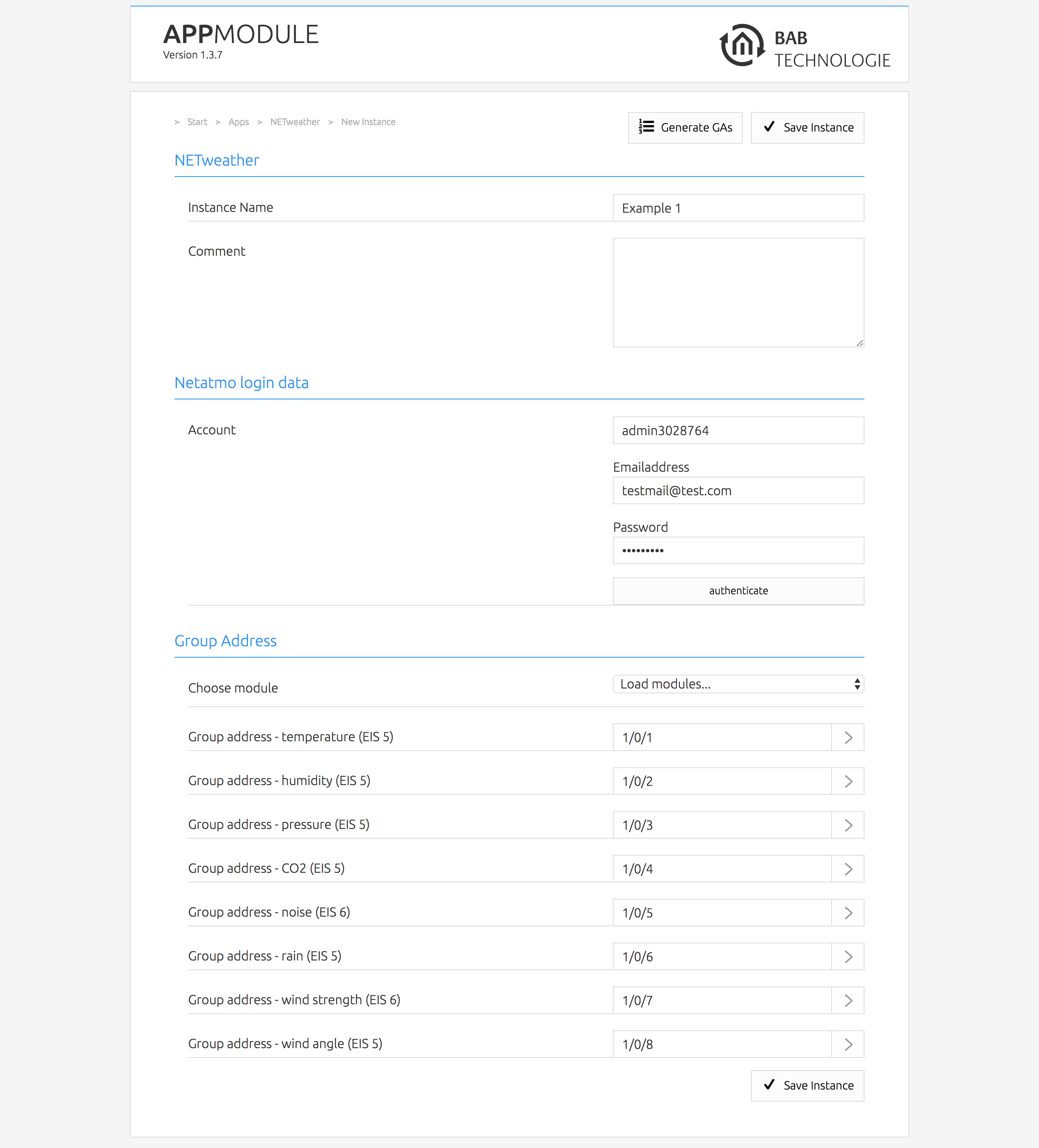Navigate to Apps breadcrumb link
Screen dimensions: 1039x1148
pyautogui.click(x=239, y=122)
